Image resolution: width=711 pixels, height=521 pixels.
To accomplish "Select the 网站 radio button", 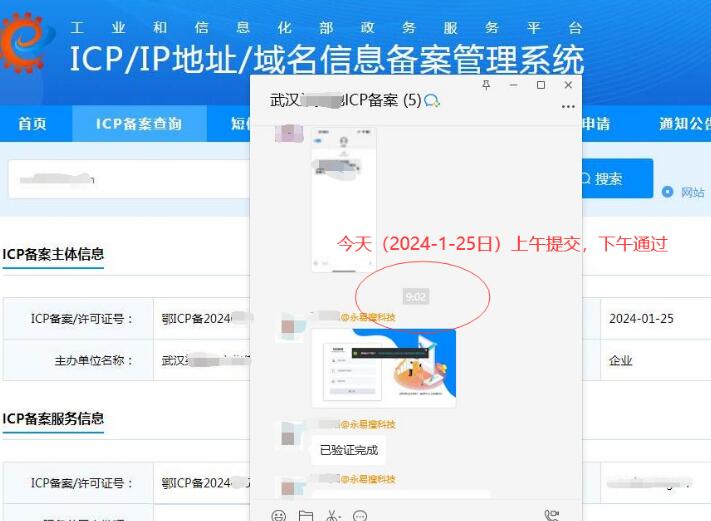I will [x=668, y=192].
